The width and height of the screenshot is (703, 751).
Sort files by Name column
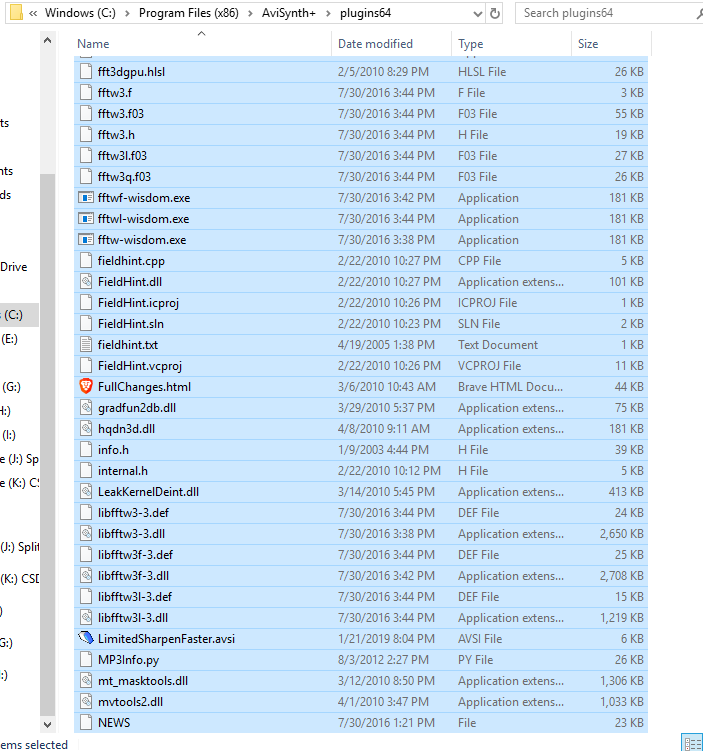point(93,44)
